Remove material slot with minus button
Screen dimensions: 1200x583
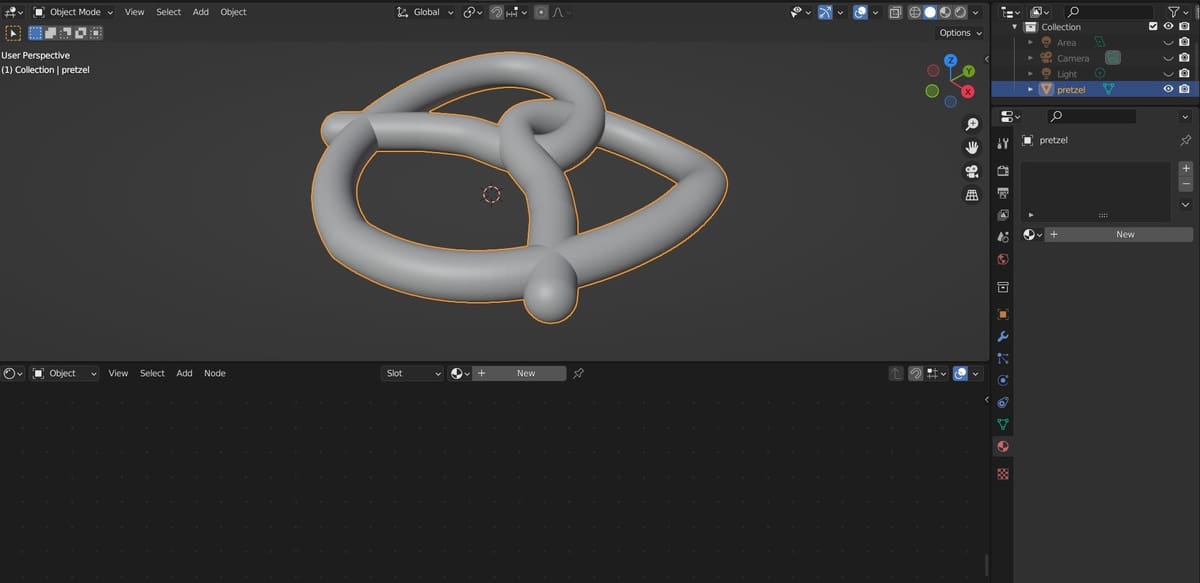[x=1186, y=184]
